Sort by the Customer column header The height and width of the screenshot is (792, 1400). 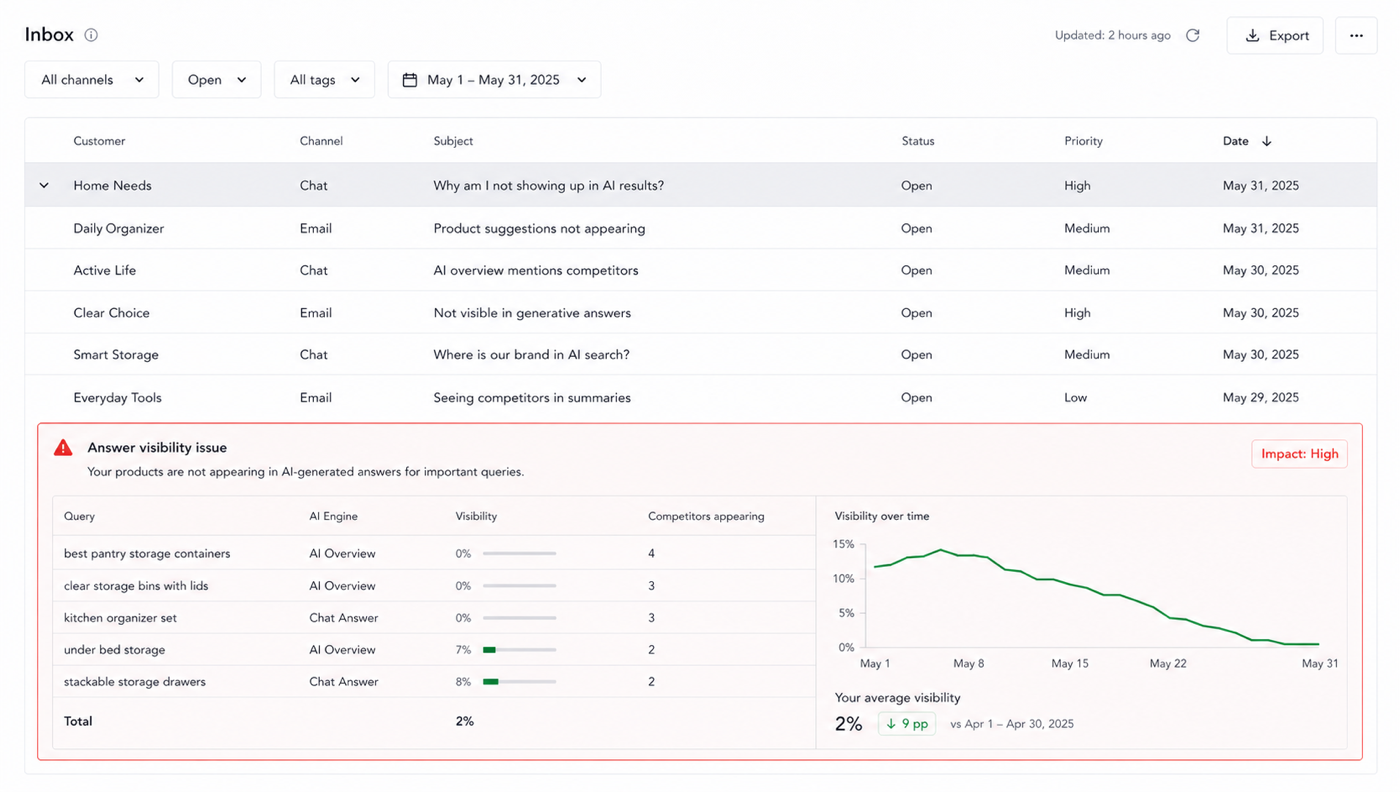(99, 141)
